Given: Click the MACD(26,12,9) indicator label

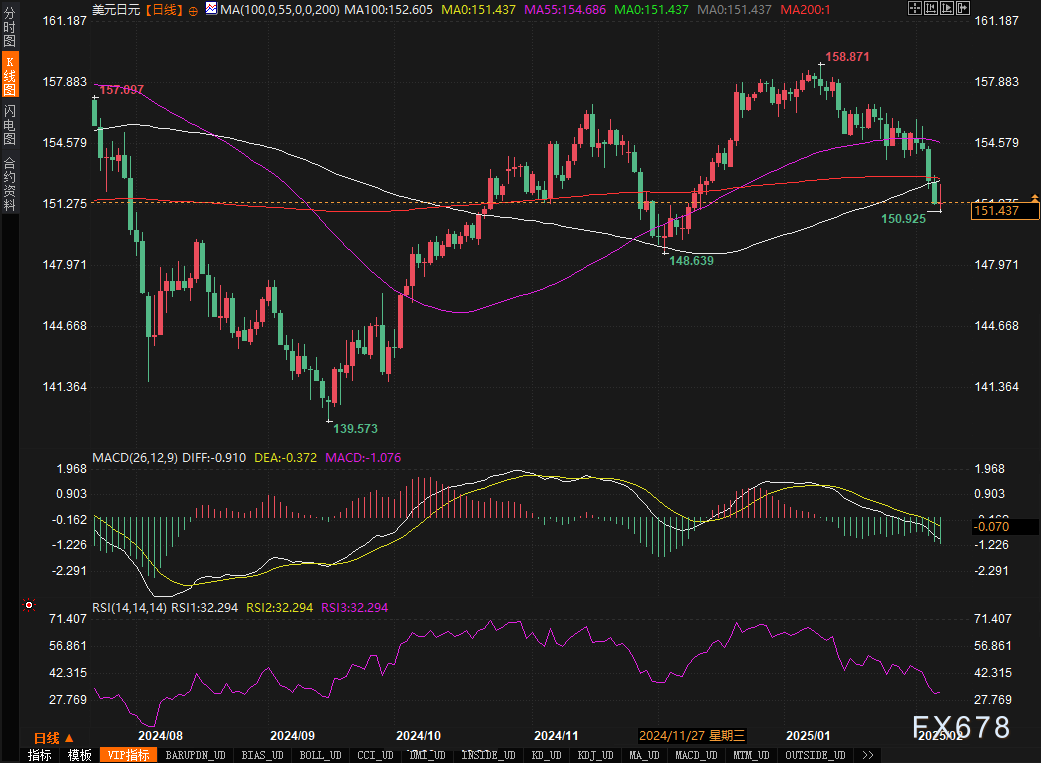Looking at the screenshot, I should click(135, 457).
